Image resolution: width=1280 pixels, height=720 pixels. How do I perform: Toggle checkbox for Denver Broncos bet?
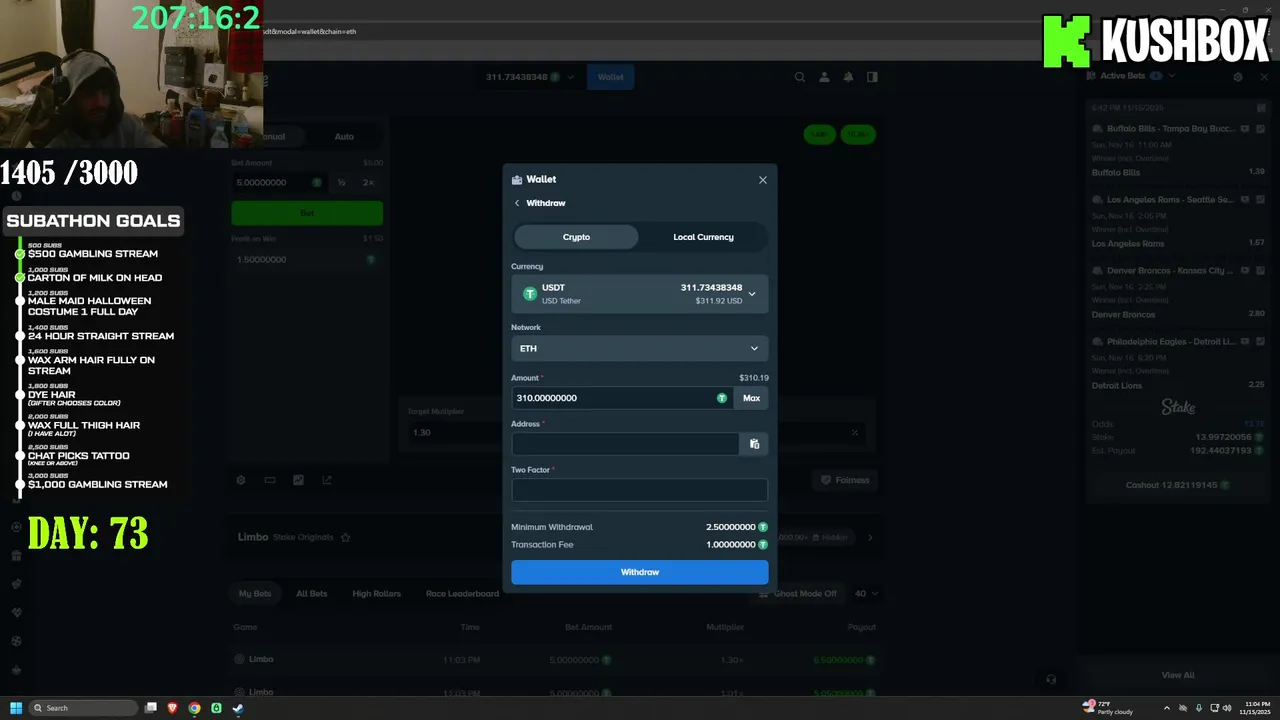1260,271
